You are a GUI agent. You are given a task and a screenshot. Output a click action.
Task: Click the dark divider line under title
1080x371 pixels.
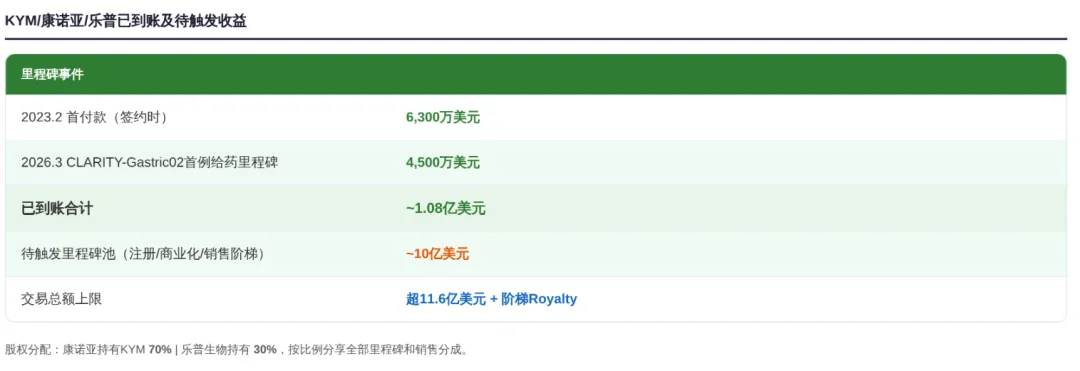point(536,39)
